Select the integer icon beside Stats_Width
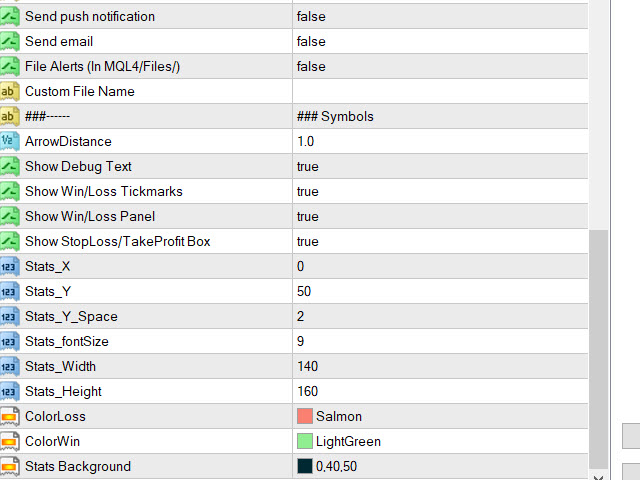The height and width of the screenshot is (480, 640). pyautogui.click(x=9, y=367)
